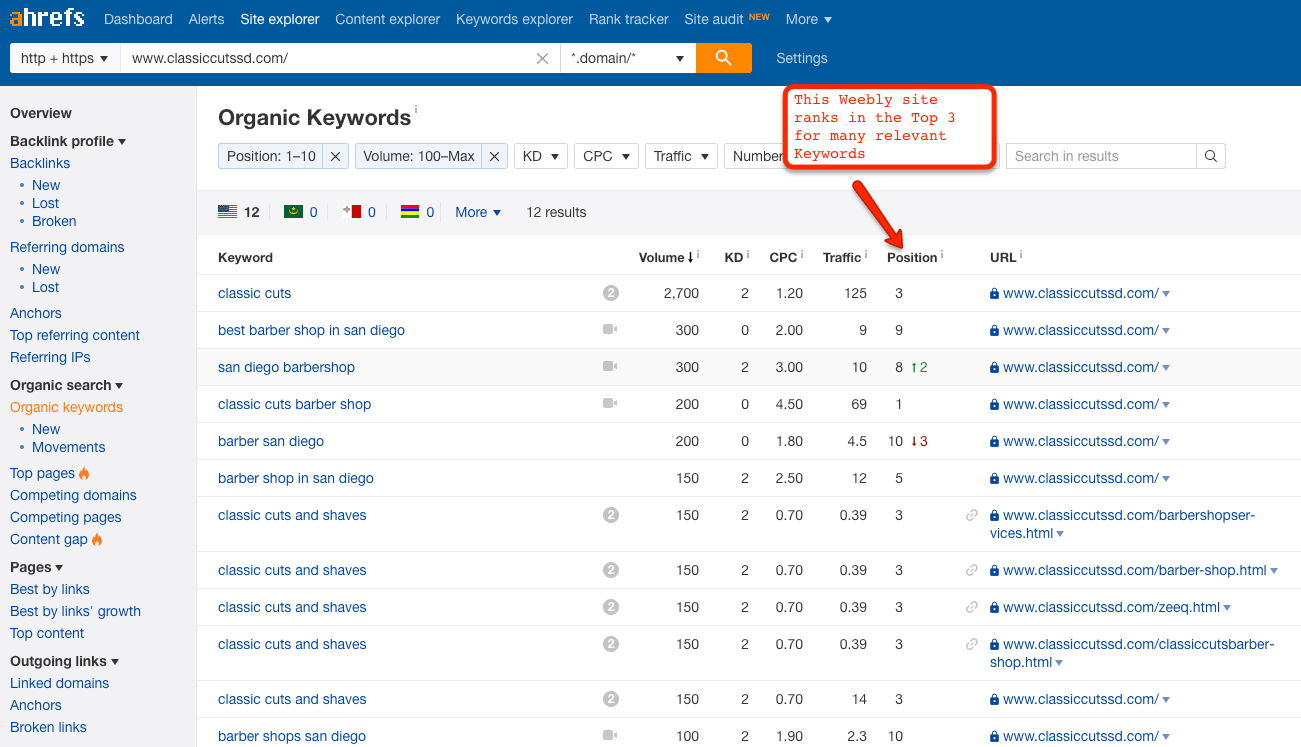Select the United States flag
This screenshot has width=1301, height=747.
[227, 212]
